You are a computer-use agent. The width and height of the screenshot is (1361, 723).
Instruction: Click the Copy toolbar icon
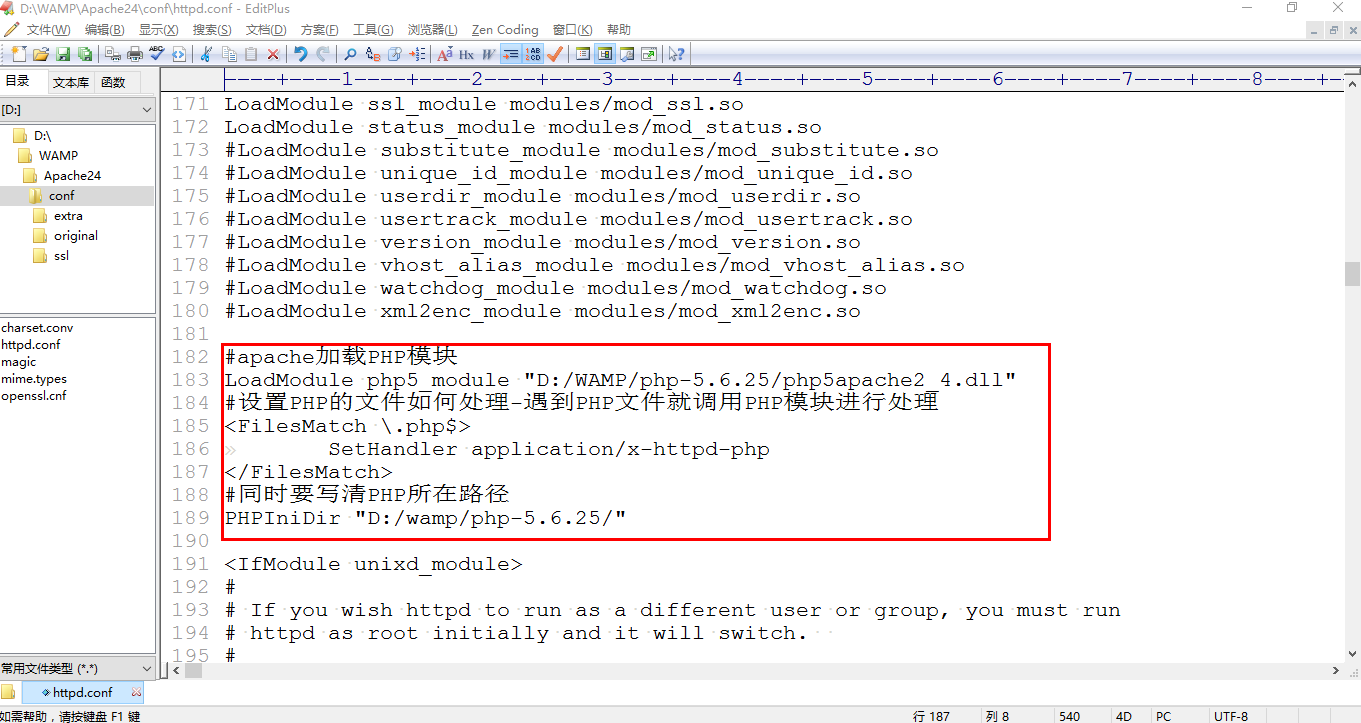coord(229,54)
